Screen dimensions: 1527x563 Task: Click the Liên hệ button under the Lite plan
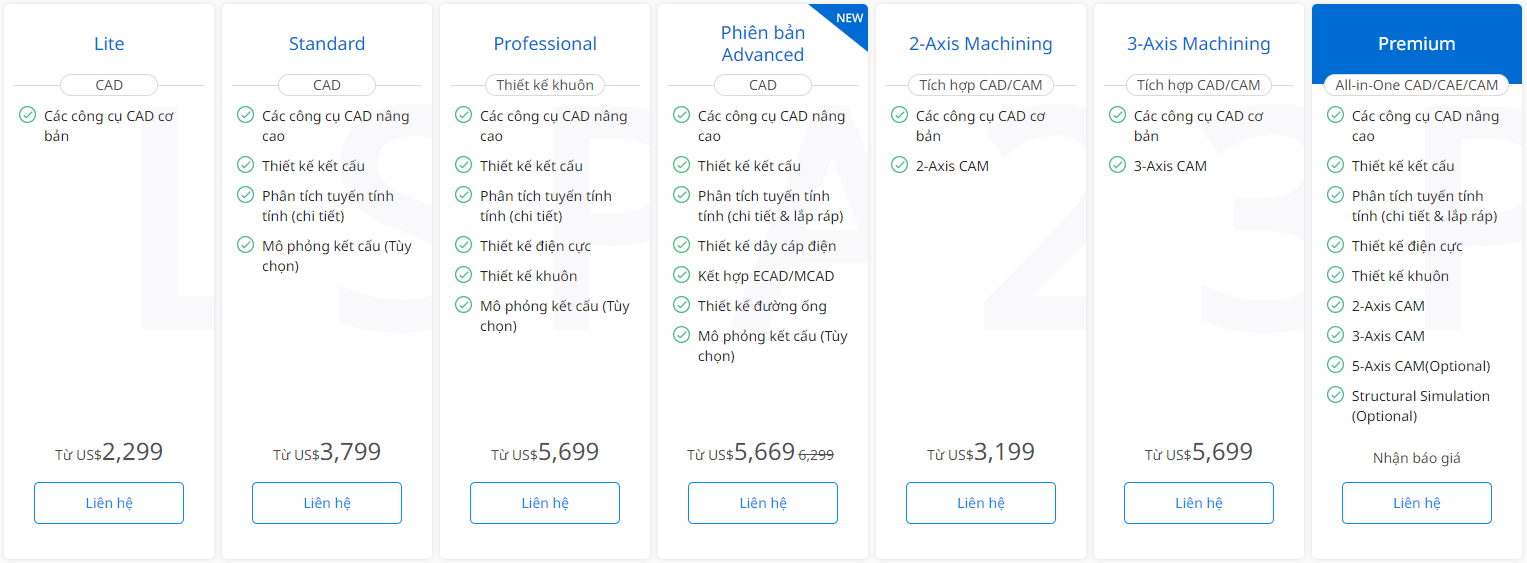coord(109,503)
